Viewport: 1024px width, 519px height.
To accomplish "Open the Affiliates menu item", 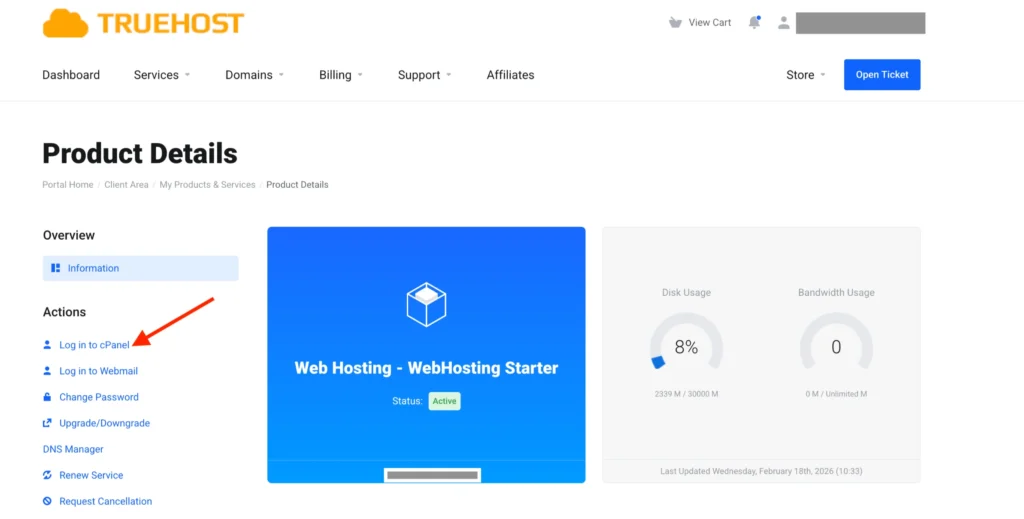I will 510,75.
